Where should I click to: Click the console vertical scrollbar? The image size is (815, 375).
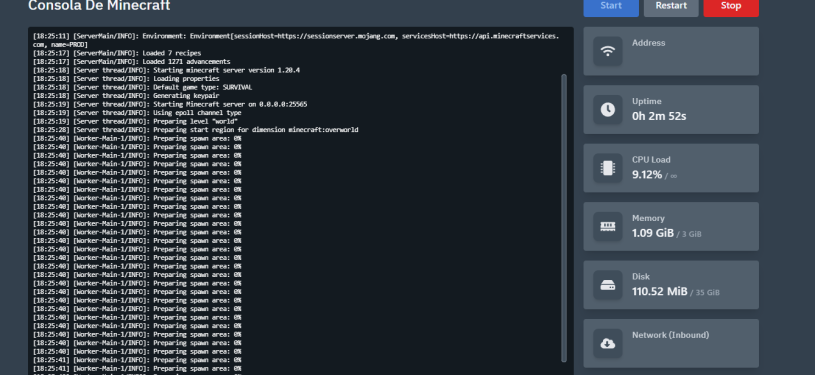(564, 218)
